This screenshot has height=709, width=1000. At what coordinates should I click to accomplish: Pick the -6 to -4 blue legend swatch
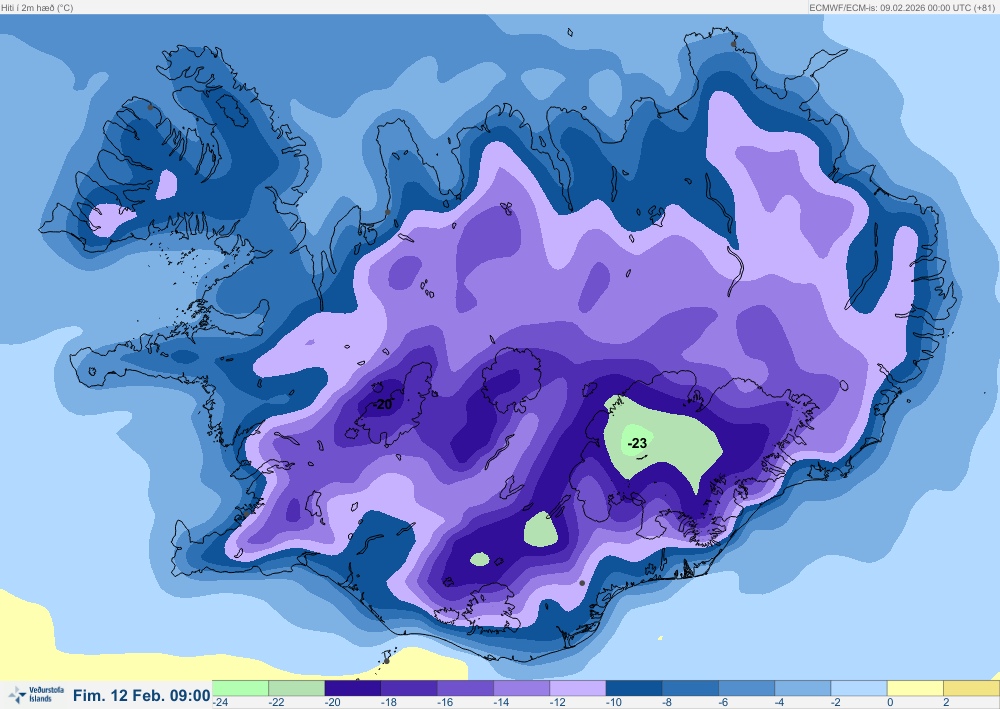point(747,688)
